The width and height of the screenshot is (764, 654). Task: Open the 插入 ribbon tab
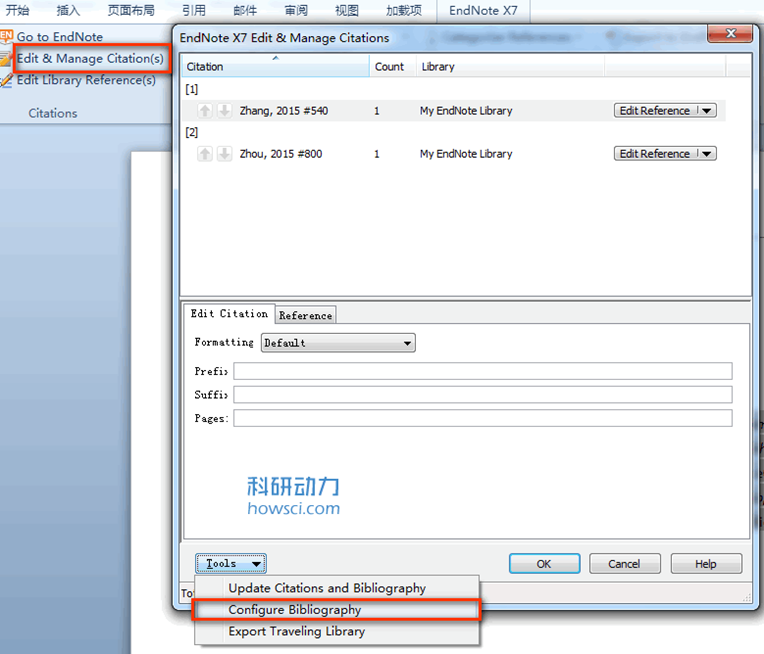pyautogui.click(x=68, y=10)
